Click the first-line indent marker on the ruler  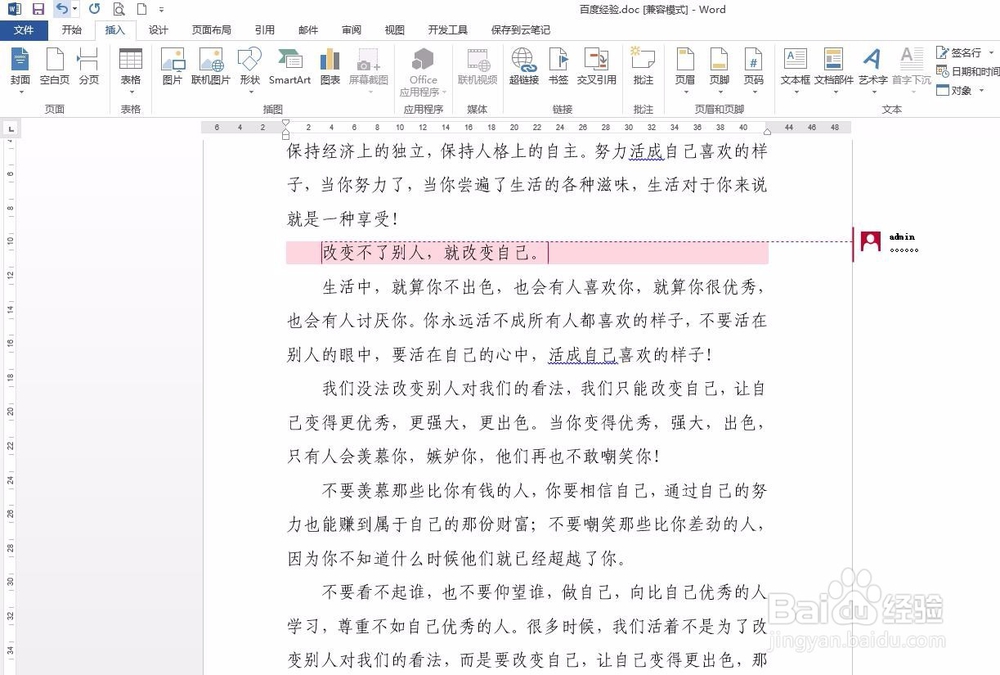pyautogui.click(x=287, y=122)
